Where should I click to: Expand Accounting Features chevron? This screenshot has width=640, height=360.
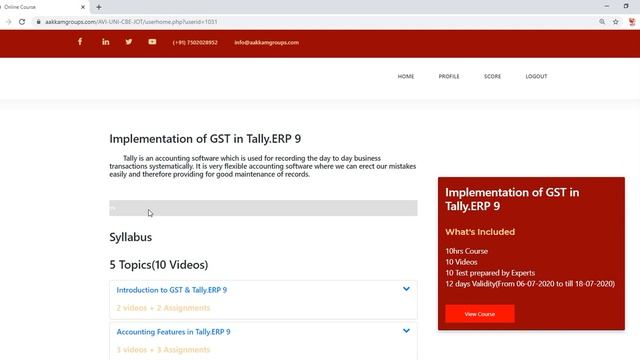tap(406, 331)
